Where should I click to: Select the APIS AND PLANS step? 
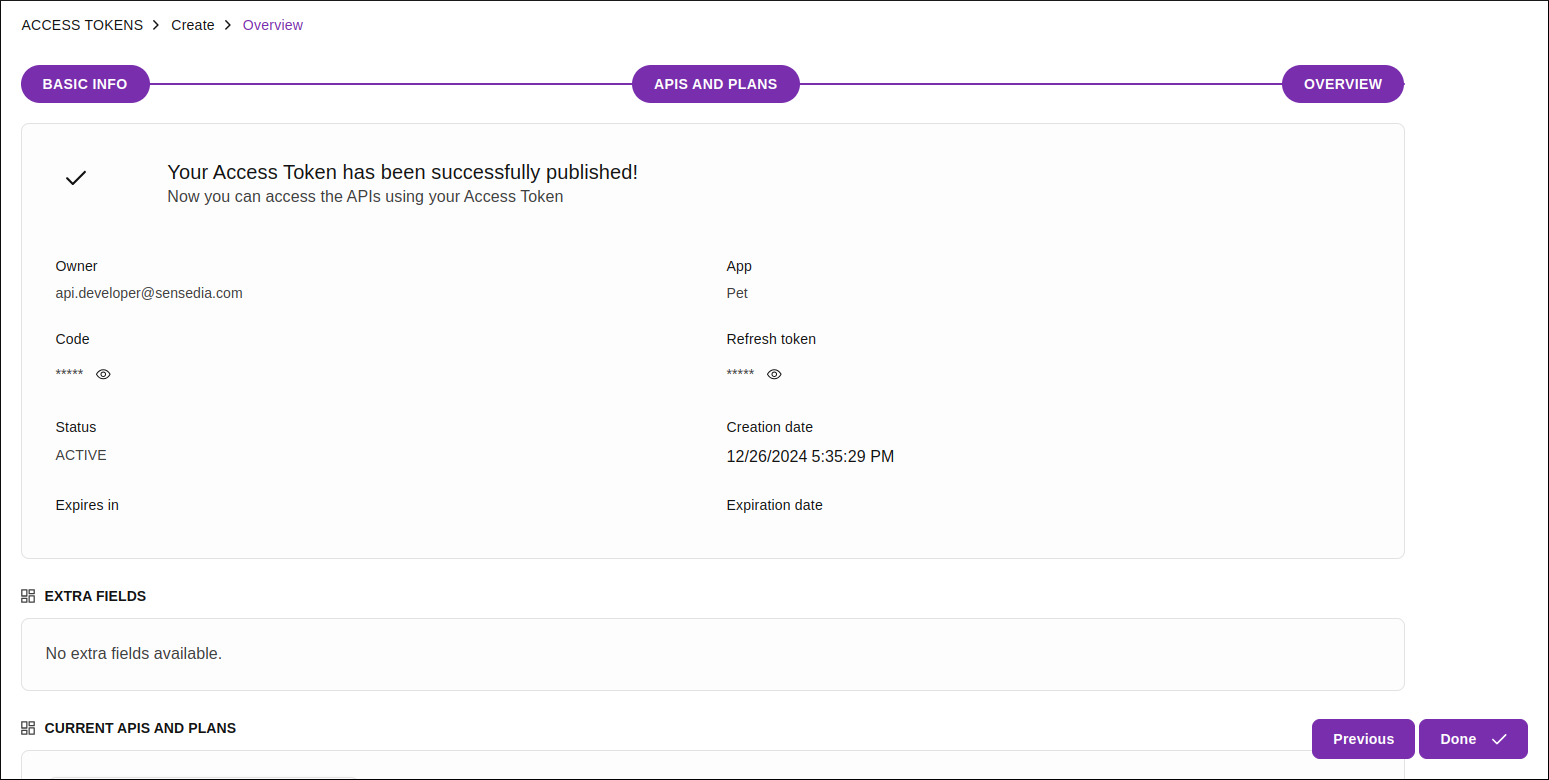[x=715, y=84]
